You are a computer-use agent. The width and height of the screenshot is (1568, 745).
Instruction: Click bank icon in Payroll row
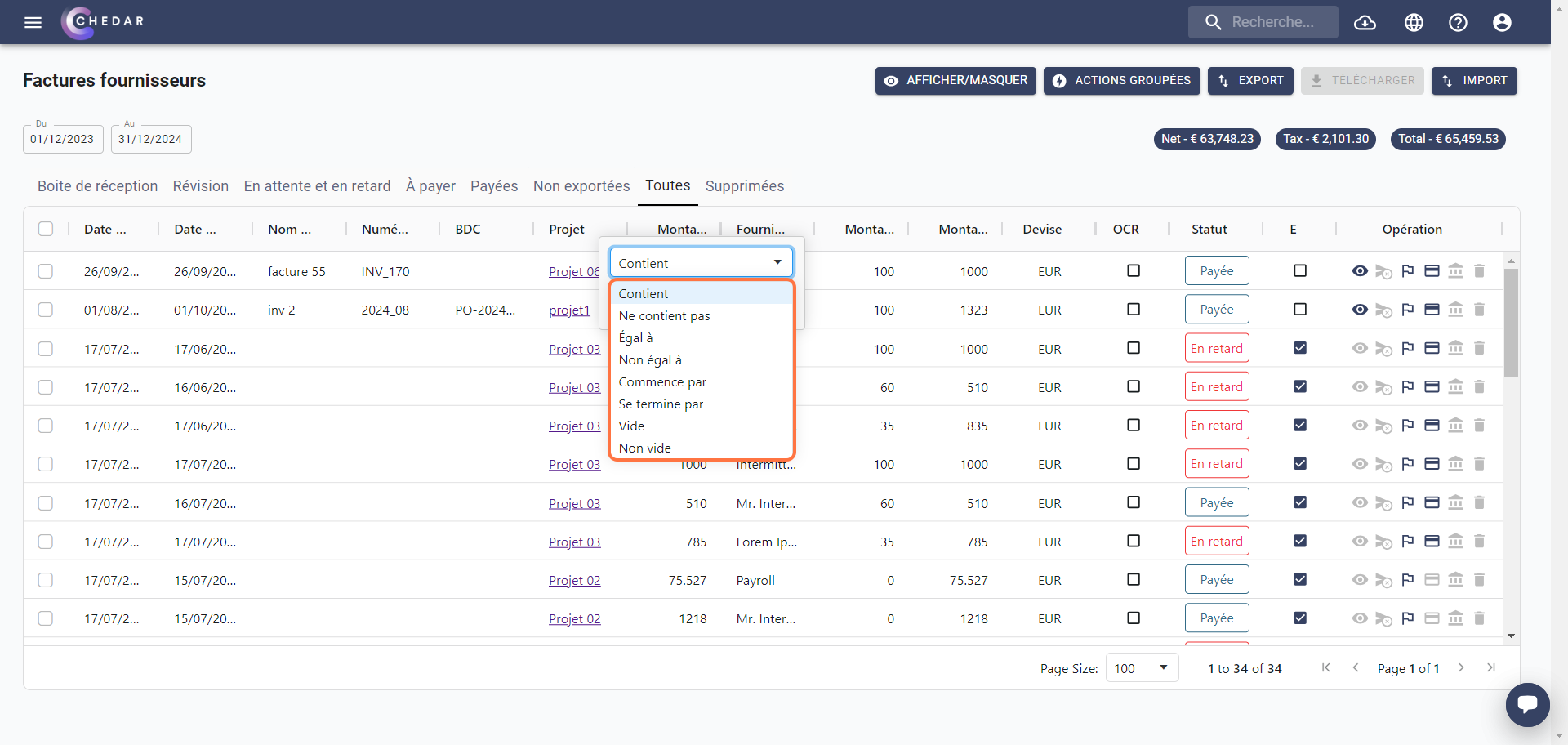(x=1455, y=580)
